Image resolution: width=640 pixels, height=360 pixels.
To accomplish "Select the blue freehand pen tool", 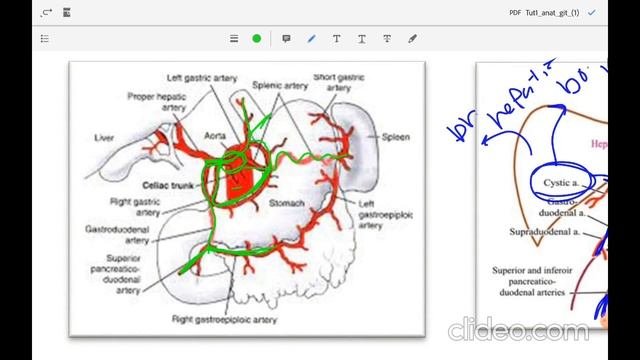I will point(312,39).
